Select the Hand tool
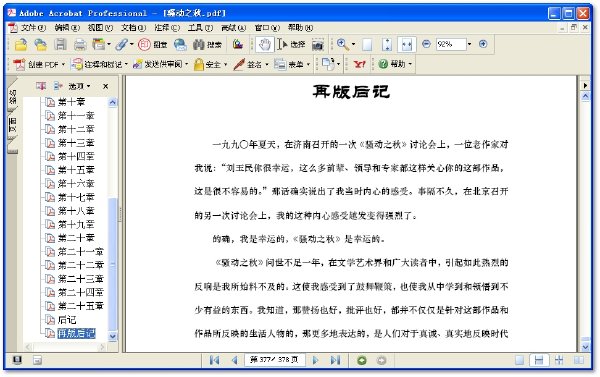 point(264,45)
